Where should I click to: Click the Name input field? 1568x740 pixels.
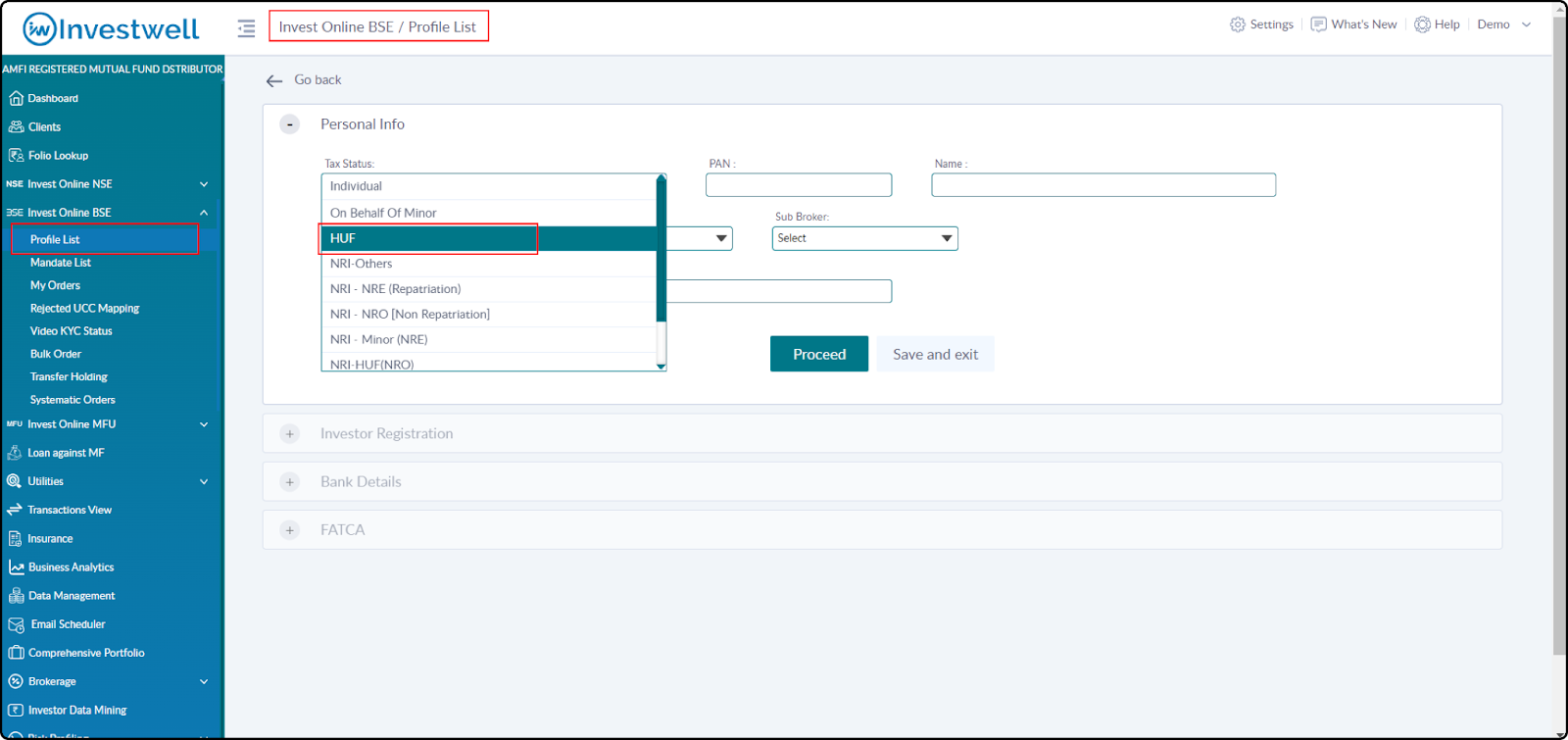point(1103,185)
